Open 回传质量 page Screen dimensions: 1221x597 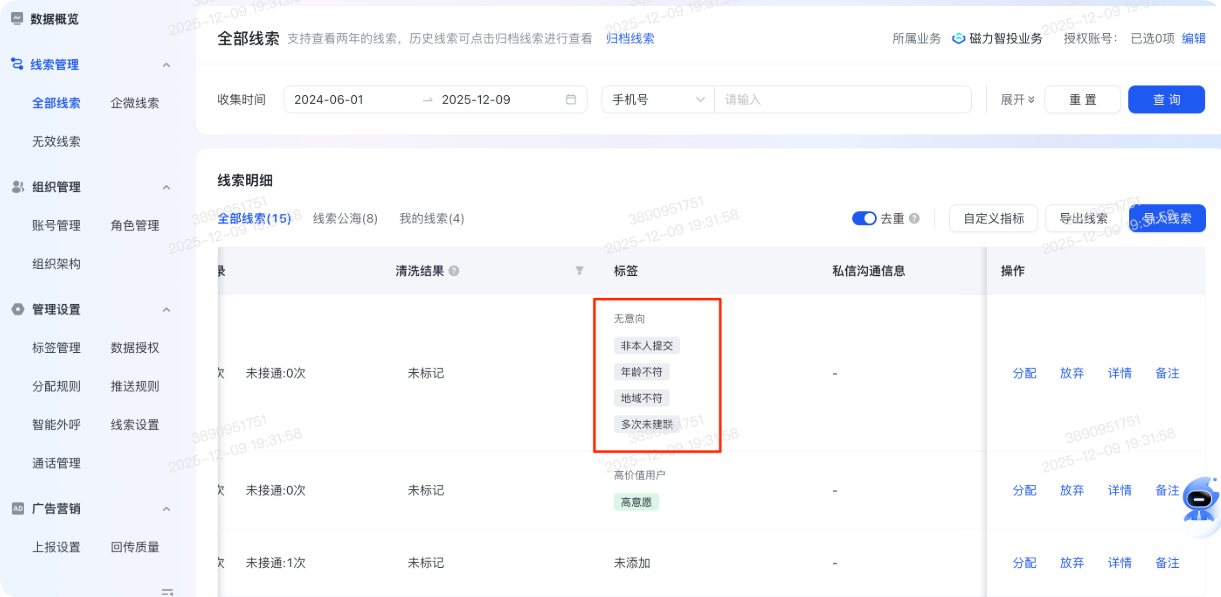tap(135, 547)
